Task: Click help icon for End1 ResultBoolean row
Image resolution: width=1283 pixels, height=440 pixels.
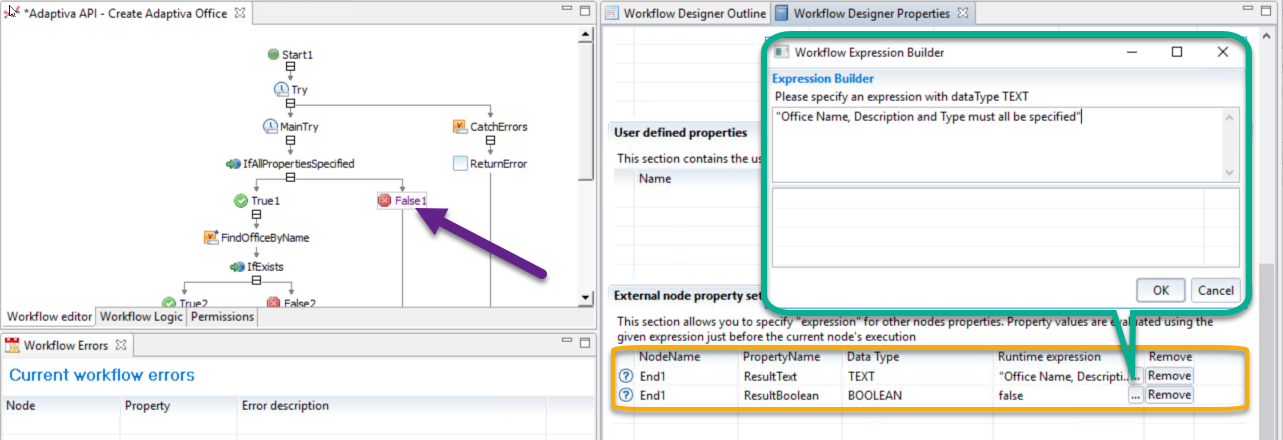Action: point(626,395)
